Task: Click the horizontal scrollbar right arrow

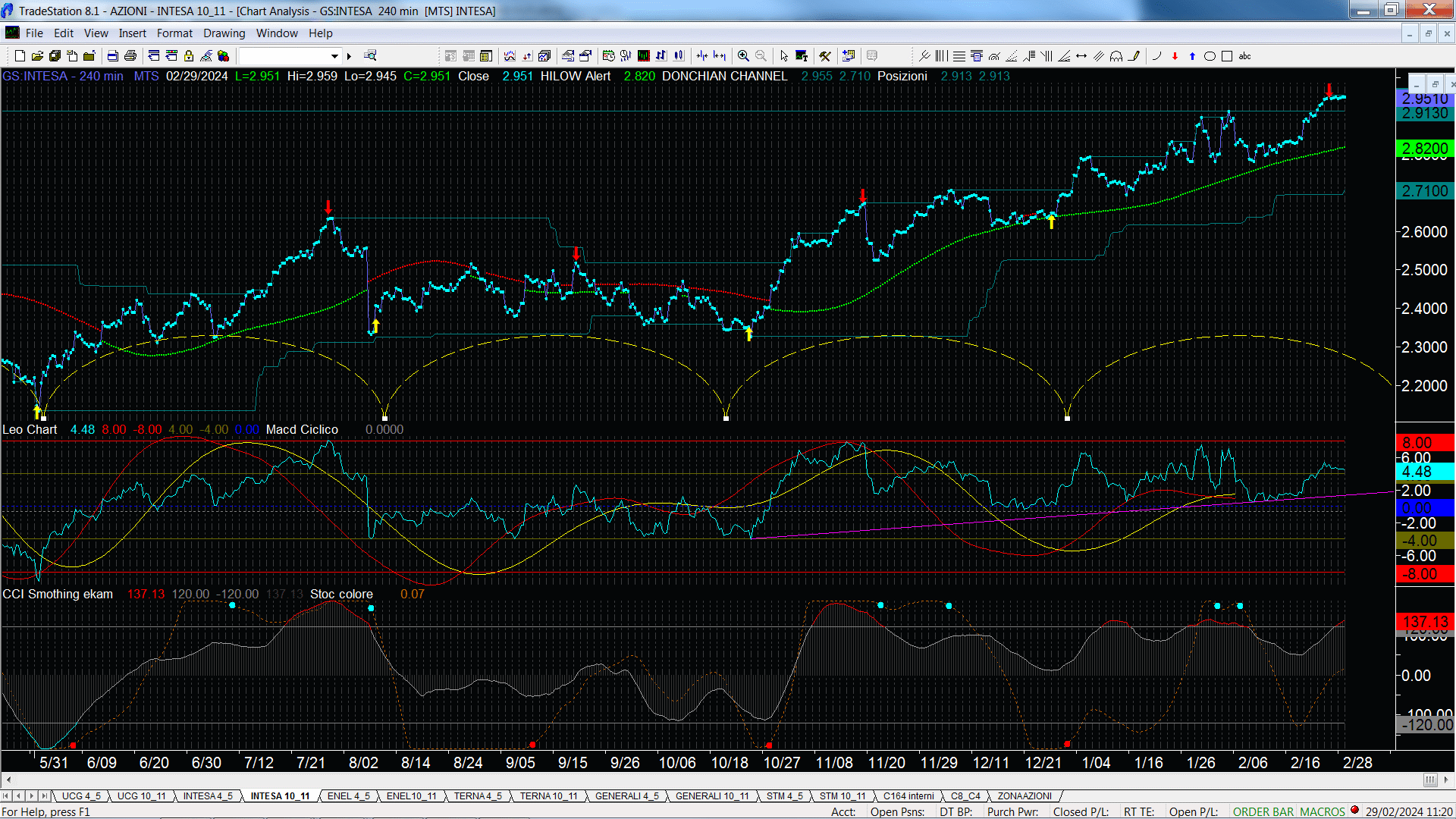Action: pyautogui.click(x=1447, y=780)
